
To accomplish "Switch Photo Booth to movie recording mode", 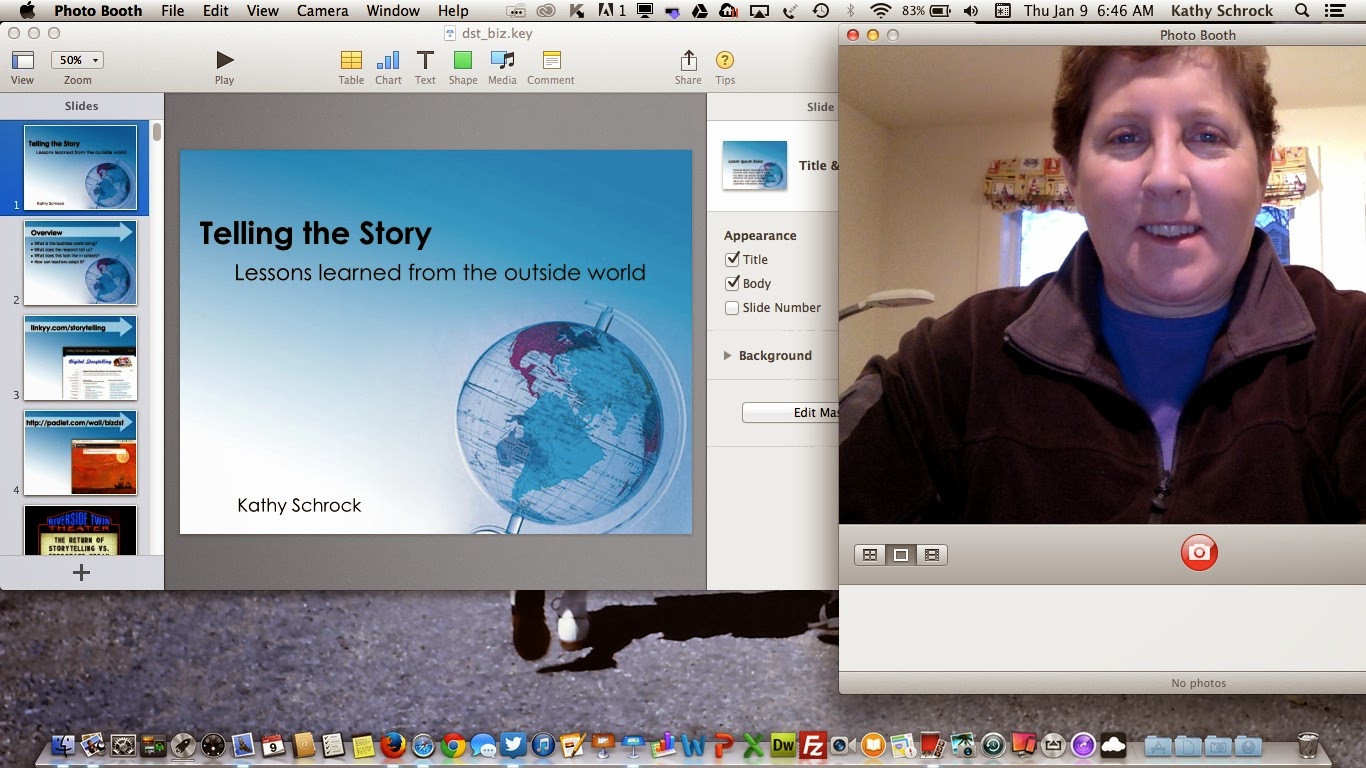I will tap(932, 554).
